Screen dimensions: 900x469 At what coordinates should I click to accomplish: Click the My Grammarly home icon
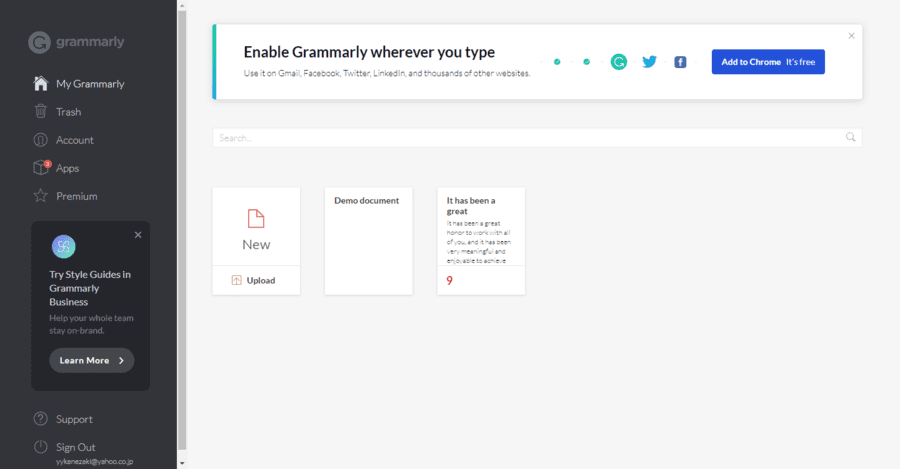41,83
